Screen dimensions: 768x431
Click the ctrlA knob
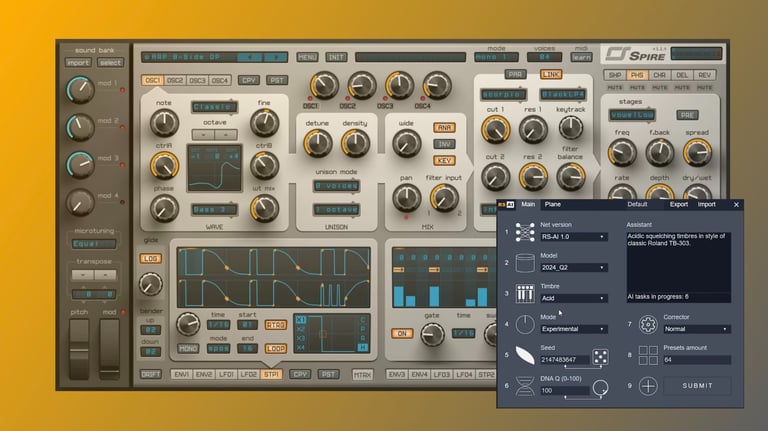pyautogui.click(x=164, y=165)
